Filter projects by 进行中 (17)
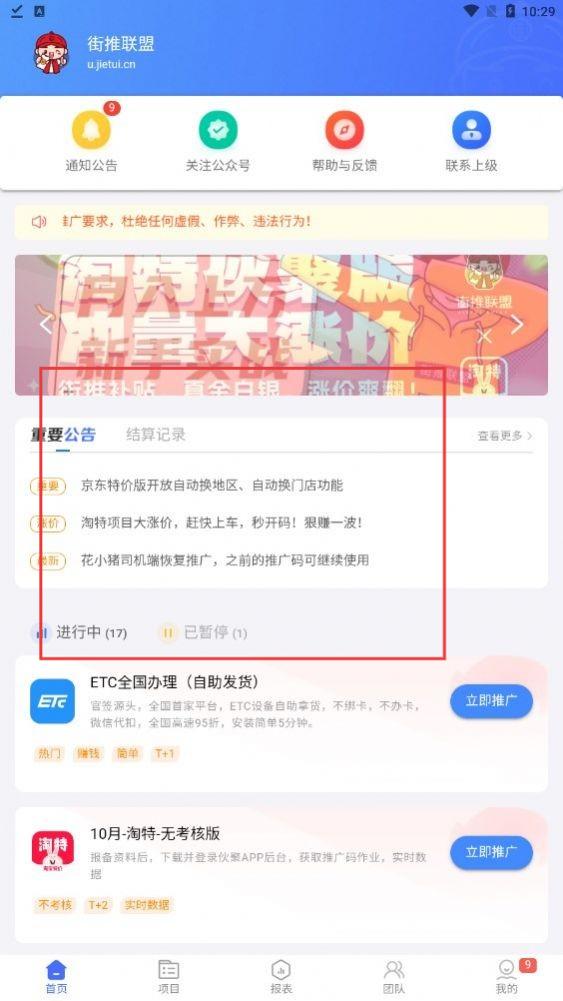The height and width of the screenshot is (1001, 563). 79,633
